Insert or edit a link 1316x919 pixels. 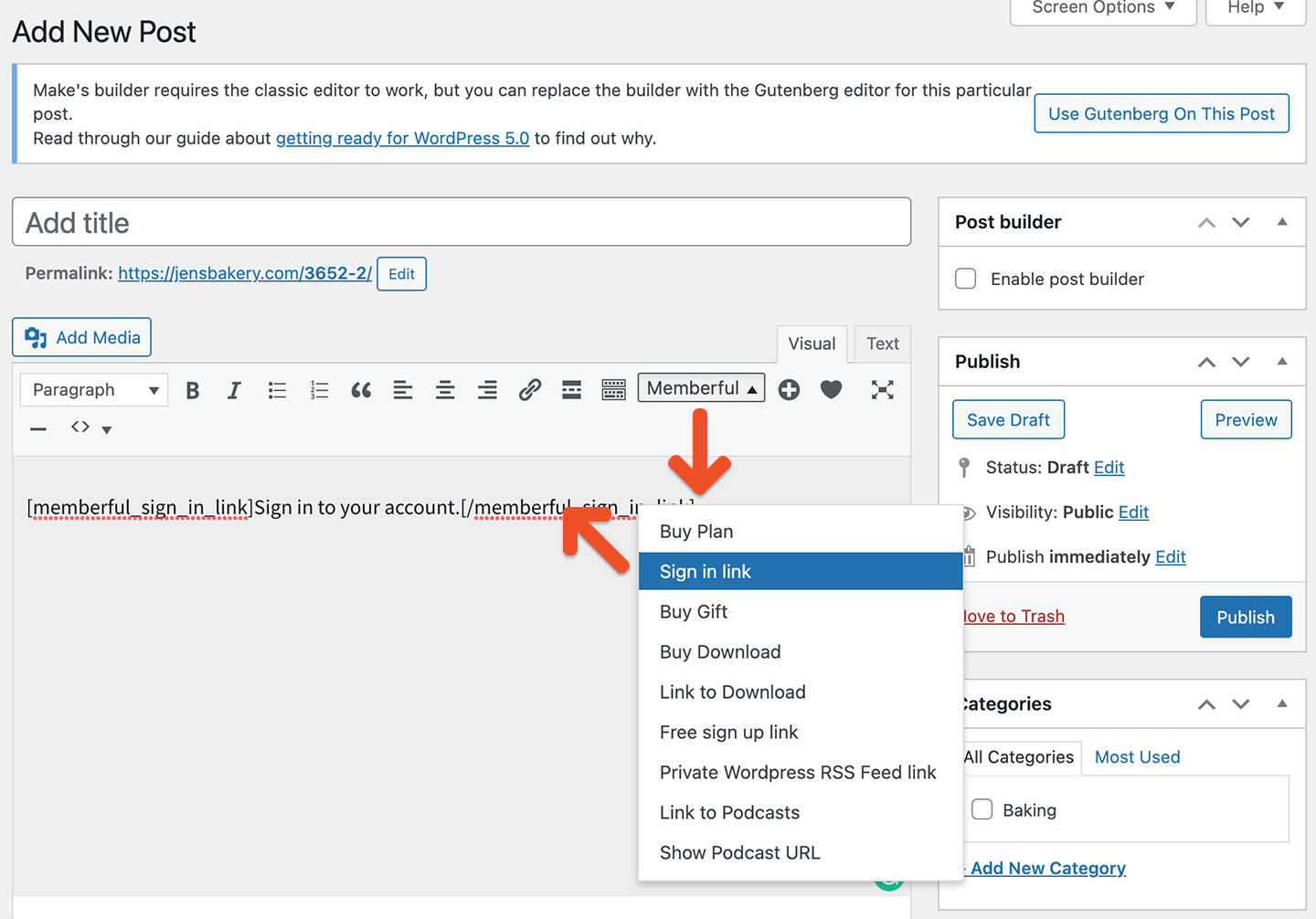coord(529,390)
